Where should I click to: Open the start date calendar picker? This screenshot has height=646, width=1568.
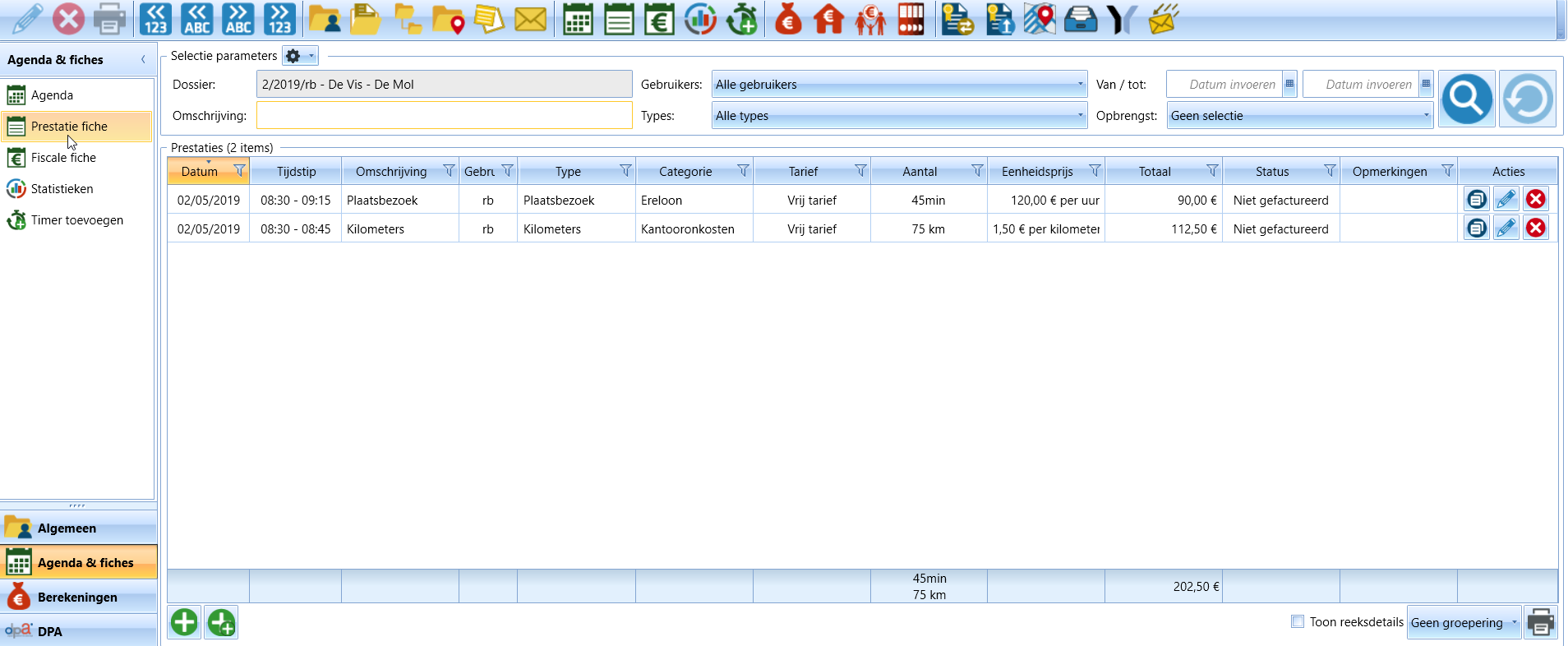[x=1289, y=84]
